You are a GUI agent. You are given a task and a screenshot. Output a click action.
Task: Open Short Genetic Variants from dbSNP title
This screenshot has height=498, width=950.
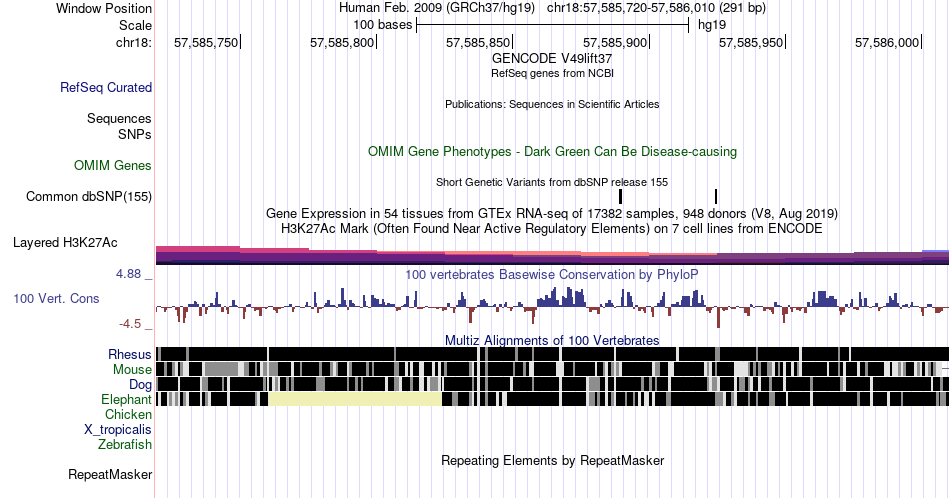[x=552, y=182]
